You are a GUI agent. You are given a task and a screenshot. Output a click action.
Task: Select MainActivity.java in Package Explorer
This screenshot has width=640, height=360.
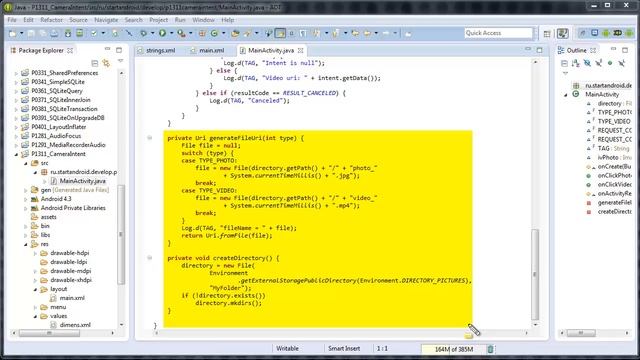coord(82,181)
